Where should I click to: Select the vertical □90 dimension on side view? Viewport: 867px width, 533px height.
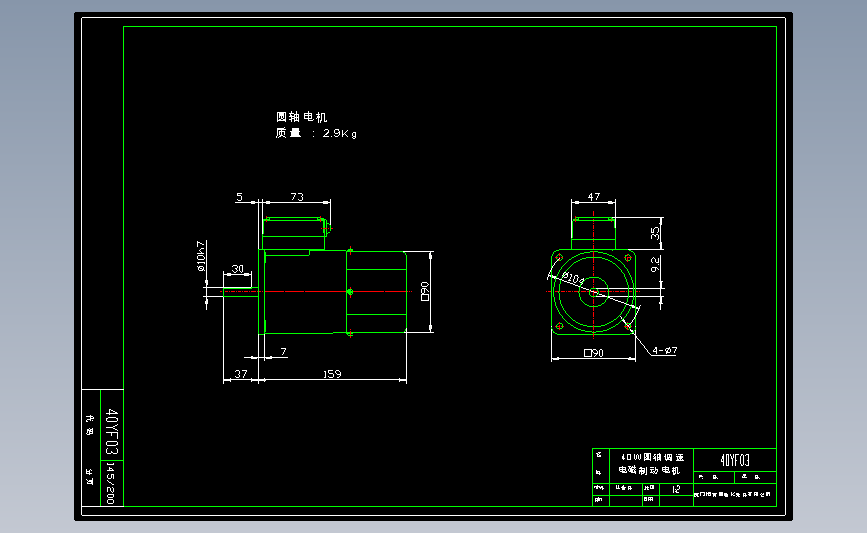pos(425,291)
